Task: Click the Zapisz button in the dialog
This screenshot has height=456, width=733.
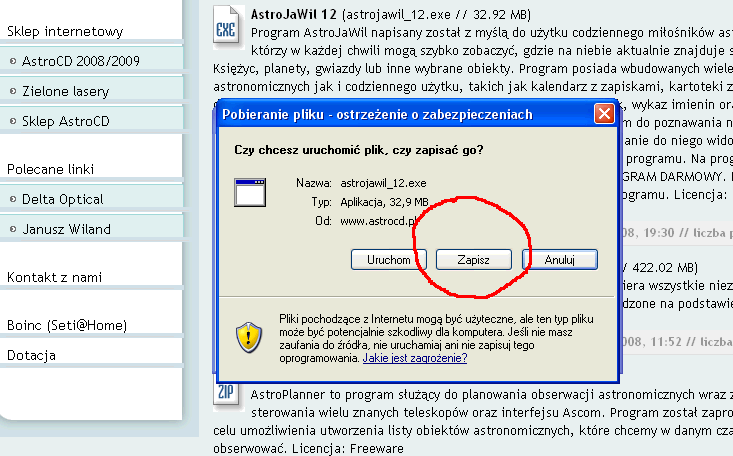Action: [474, 260]
